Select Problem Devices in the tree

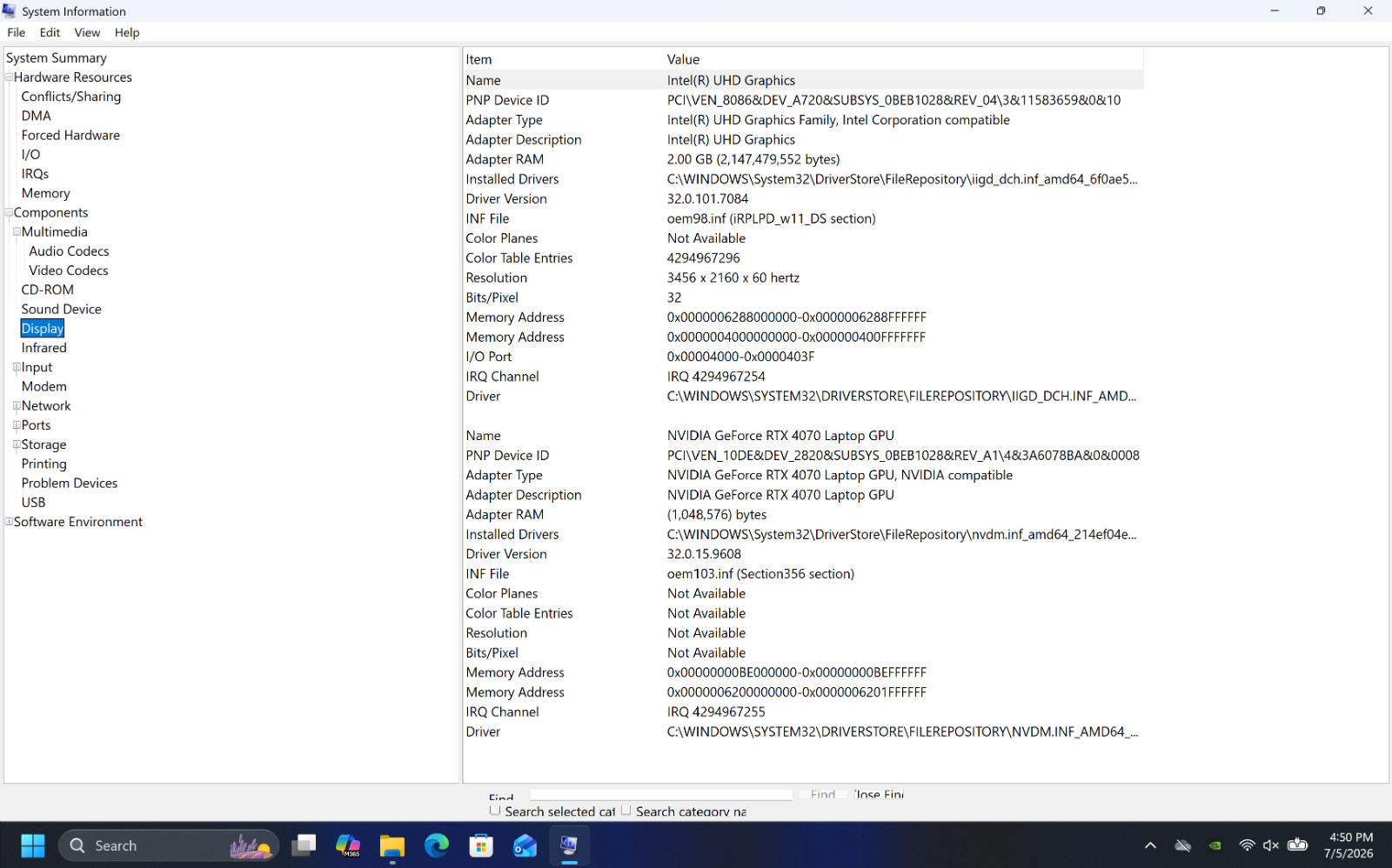tap(70, 483)
